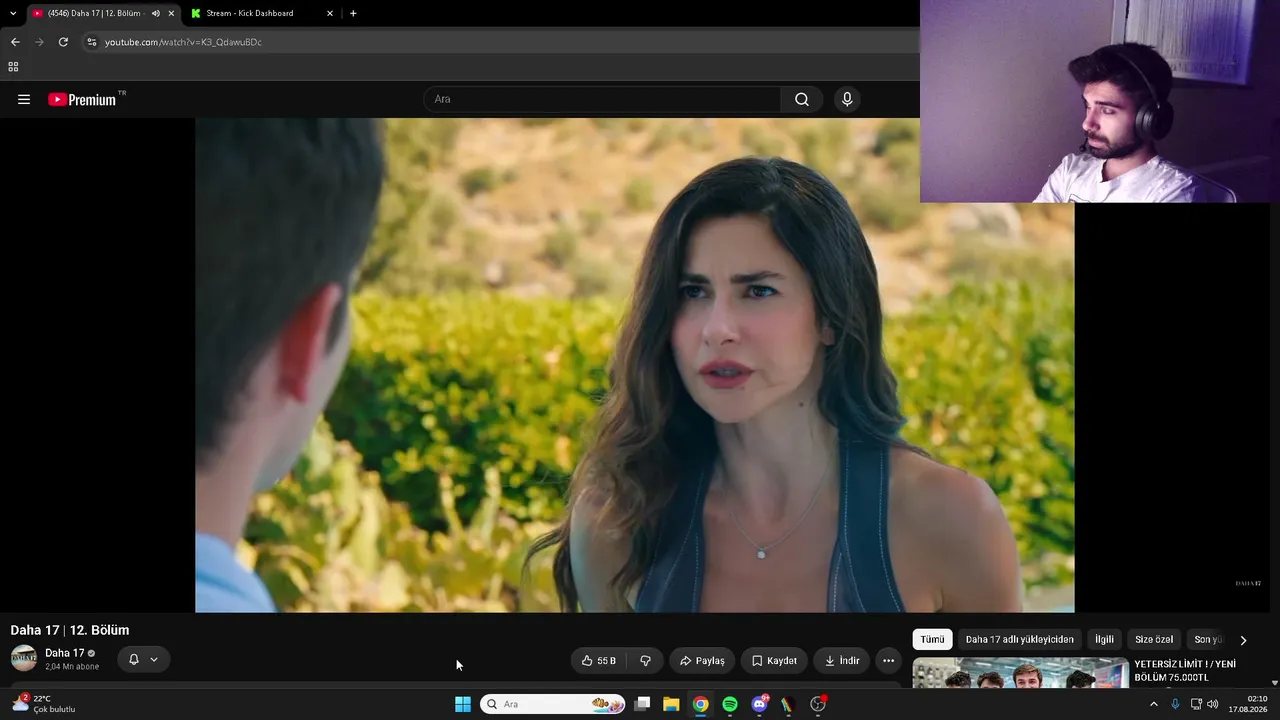
Task: Open the Windows Start menu
Action: (463, 704)
